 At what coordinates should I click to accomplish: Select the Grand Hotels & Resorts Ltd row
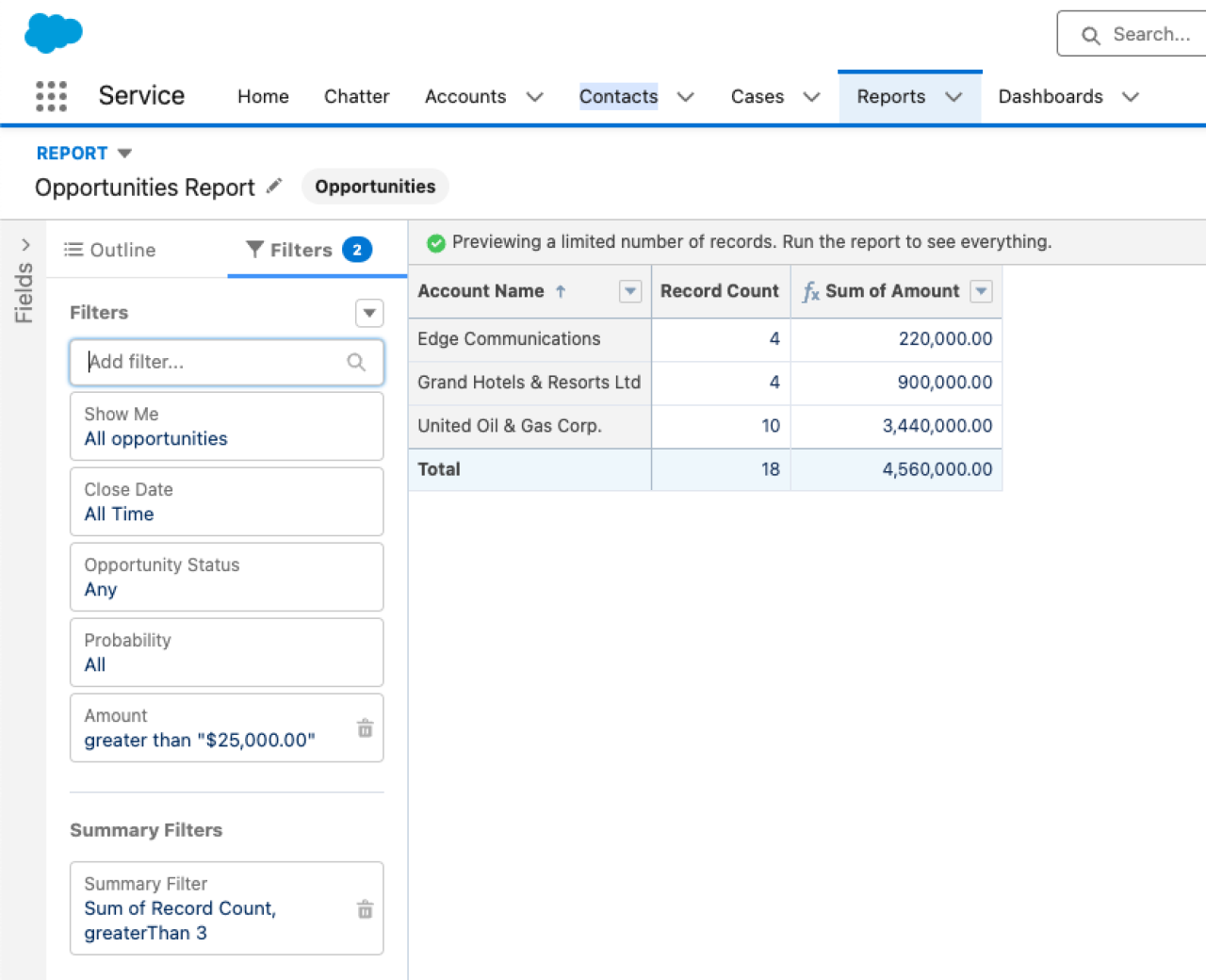(x=529, y=382)
